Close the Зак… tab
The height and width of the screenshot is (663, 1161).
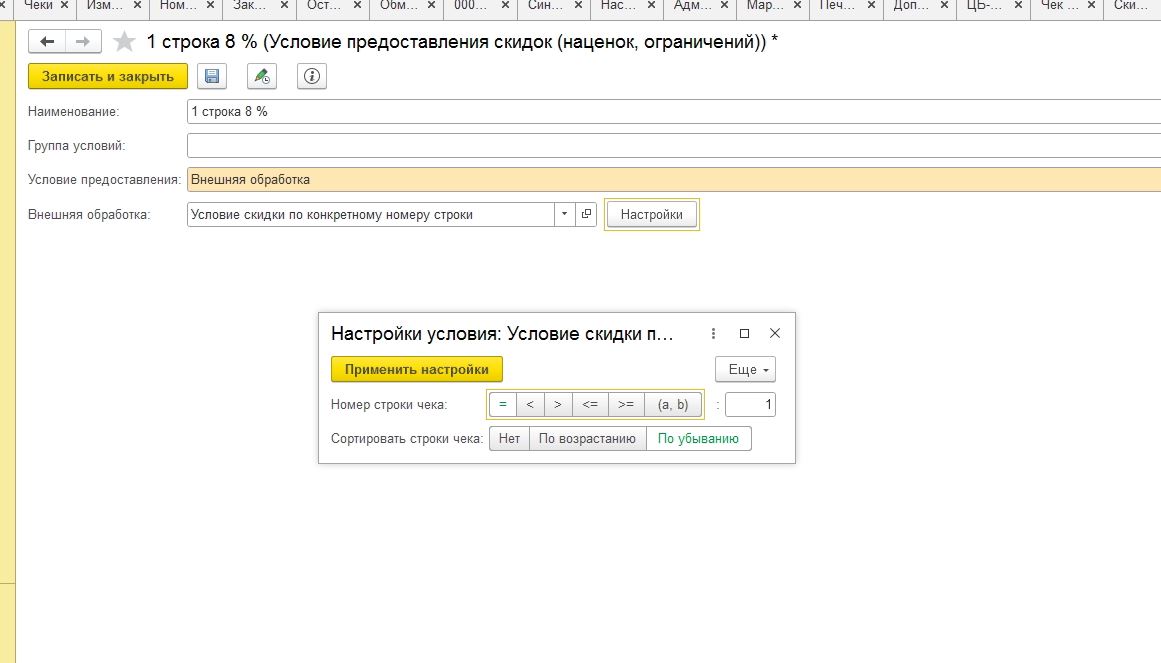284,5
